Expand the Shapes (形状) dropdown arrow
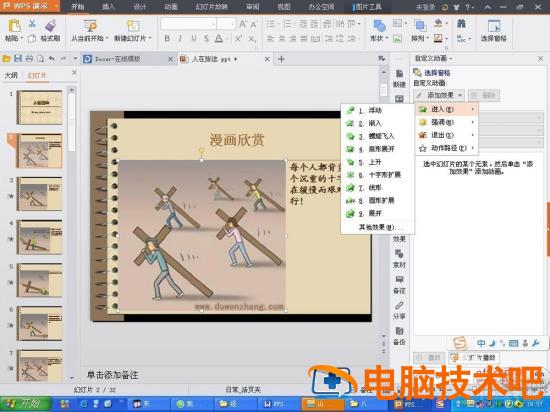This screenshot has width=550, height=412. 387,38
